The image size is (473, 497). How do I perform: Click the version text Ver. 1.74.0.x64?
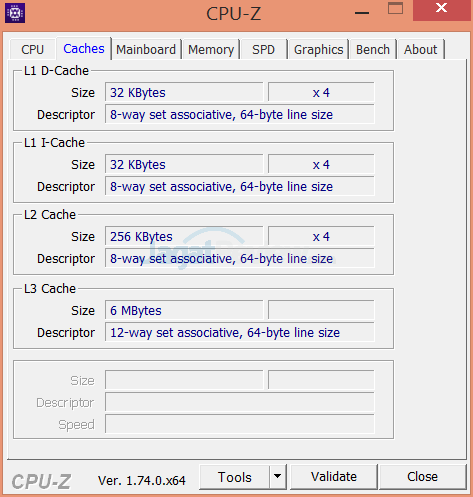(x=141, y=480)
